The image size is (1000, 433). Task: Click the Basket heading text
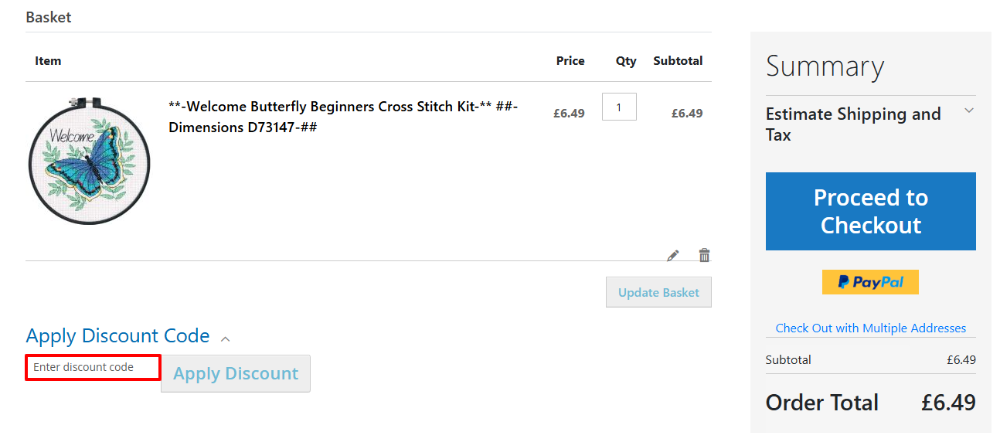(x=48, y=18)
